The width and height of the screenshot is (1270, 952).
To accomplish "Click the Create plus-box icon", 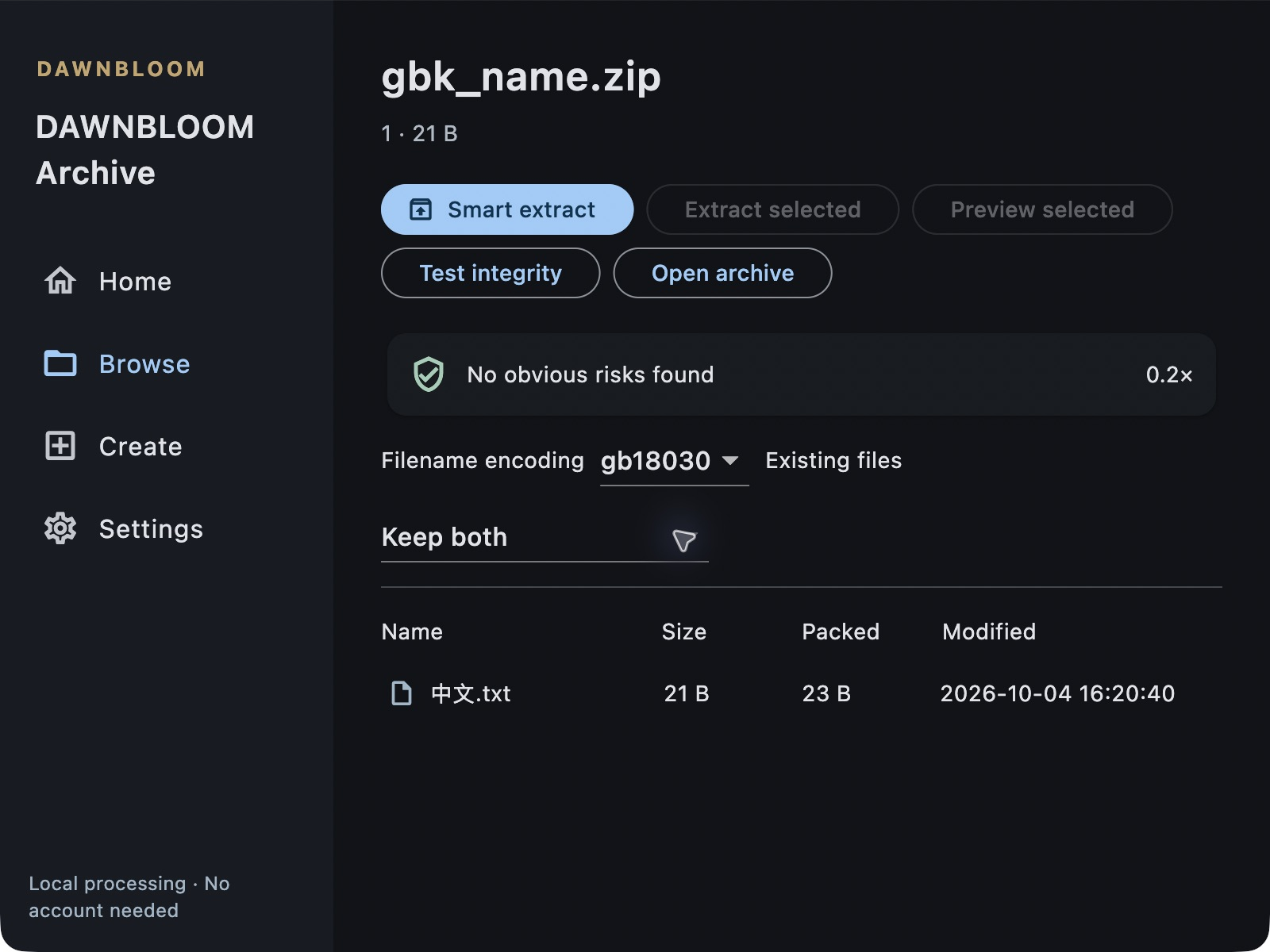I will point(60,446).
